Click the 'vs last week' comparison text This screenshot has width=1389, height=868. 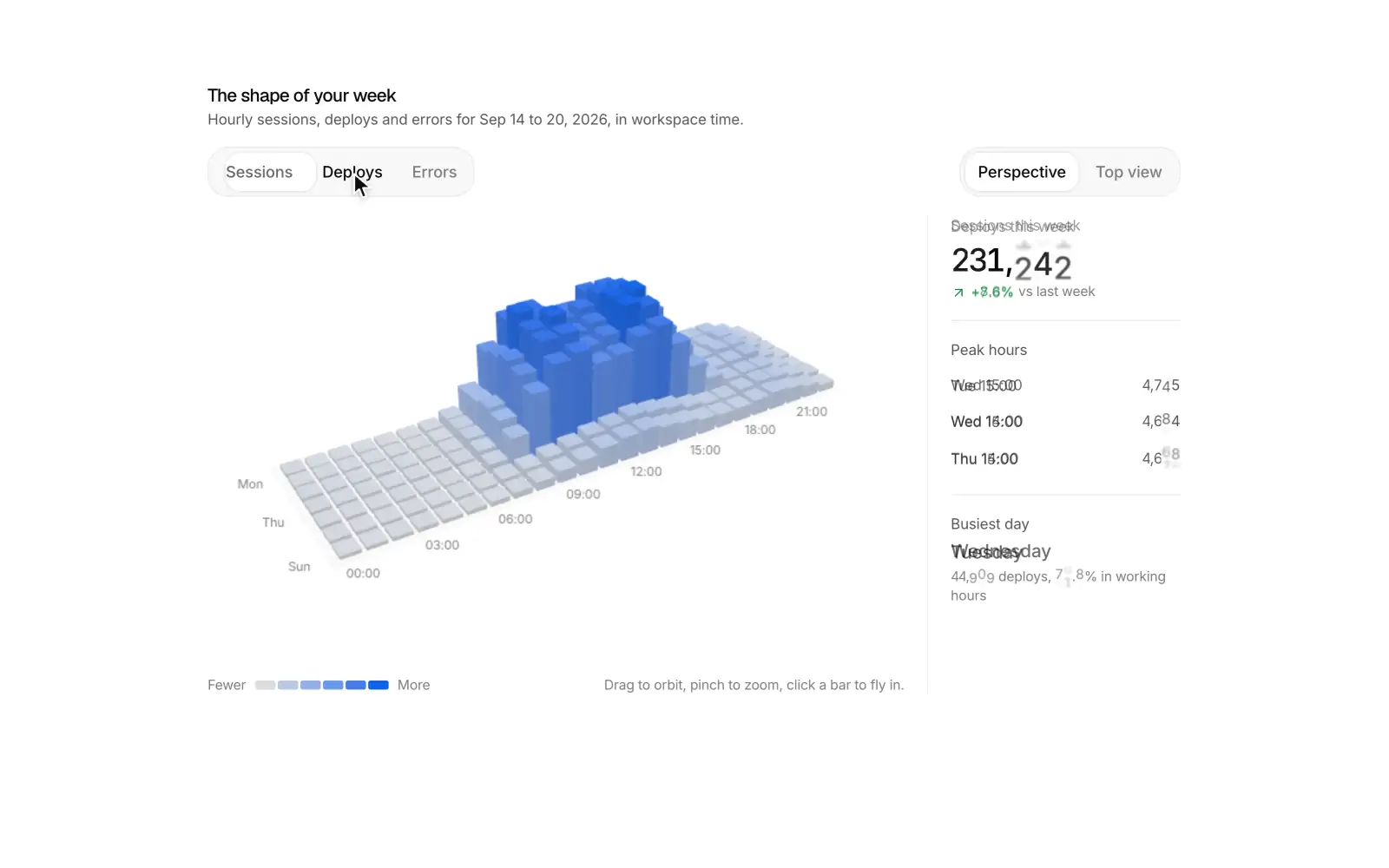click(1057, 292)
